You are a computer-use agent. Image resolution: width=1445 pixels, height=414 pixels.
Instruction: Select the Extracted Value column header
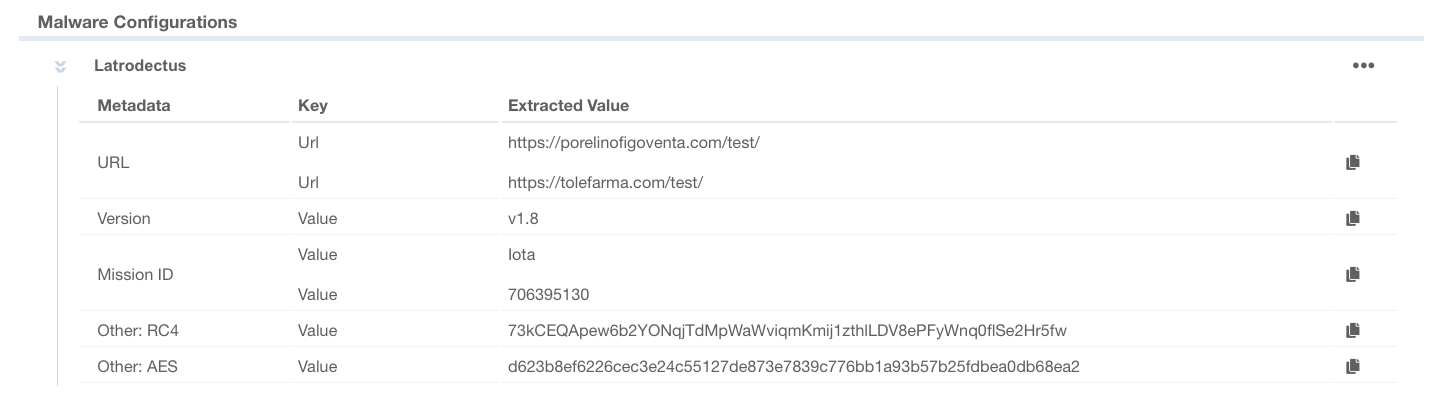pyautogui.click(x=568, y=105)
